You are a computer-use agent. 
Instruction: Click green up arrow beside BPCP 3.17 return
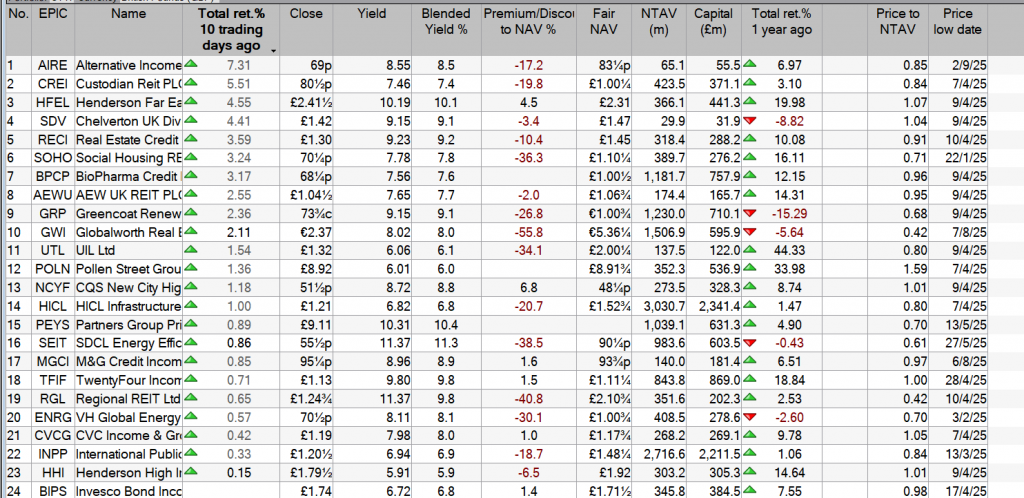[x=191, y=175]
